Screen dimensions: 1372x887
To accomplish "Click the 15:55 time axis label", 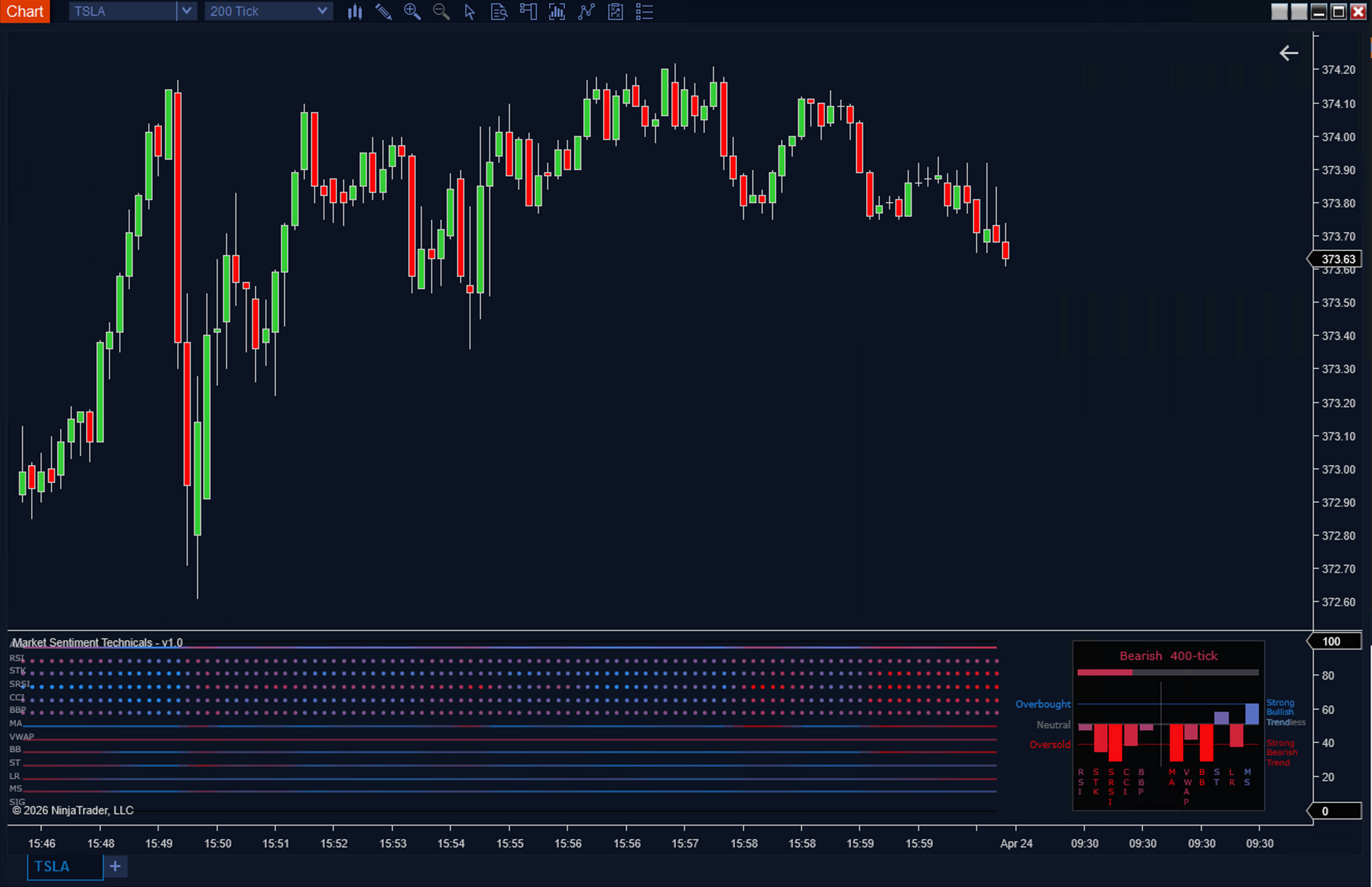I will [x=510, y=843].
